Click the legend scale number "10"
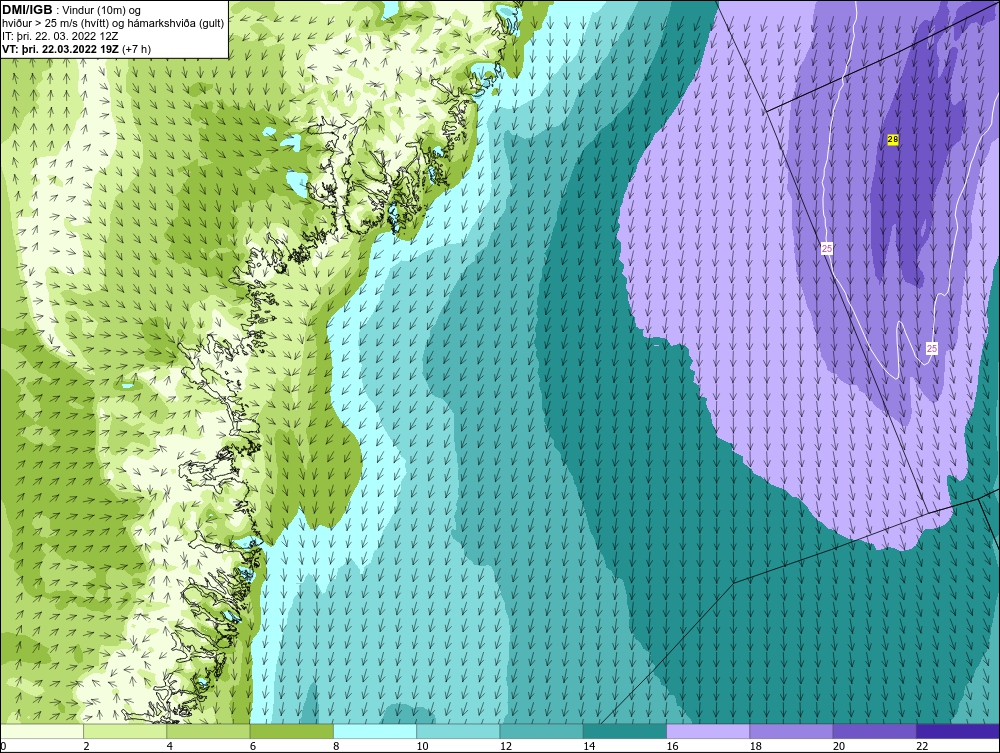Screen dimensions: 1000x753 pyautogui.click(x=422, y=746)
